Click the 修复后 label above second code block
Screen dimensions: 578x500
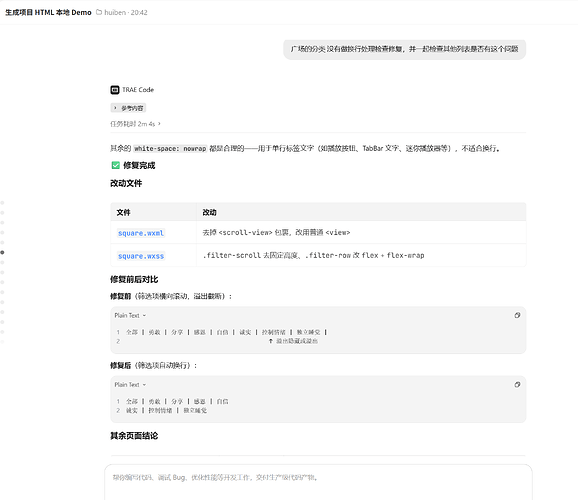pos(121,365)
